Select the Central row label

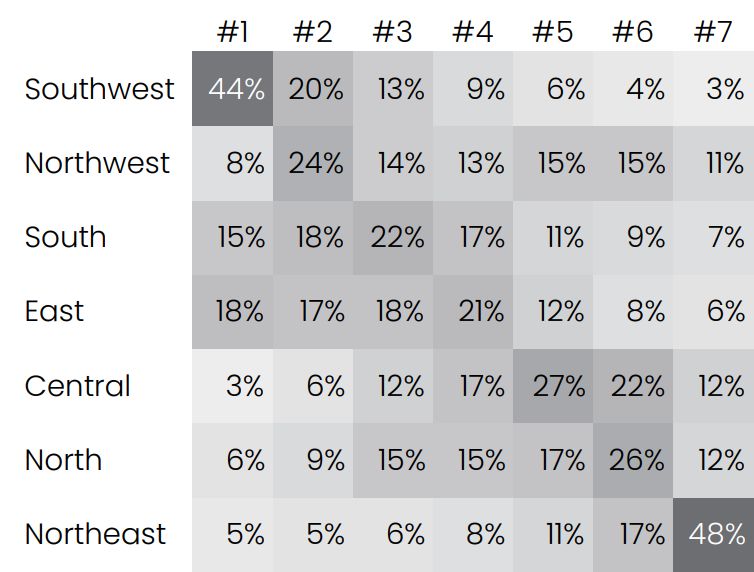pyautogui.click(x=77, y=386)
